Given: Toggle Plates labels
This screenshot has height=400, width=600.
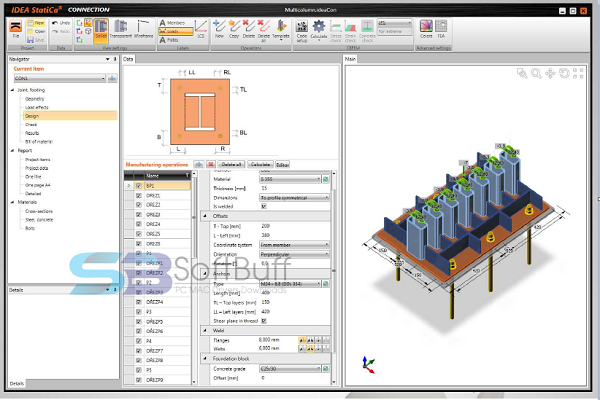Looking at the screenshot, I should (169, 40).
